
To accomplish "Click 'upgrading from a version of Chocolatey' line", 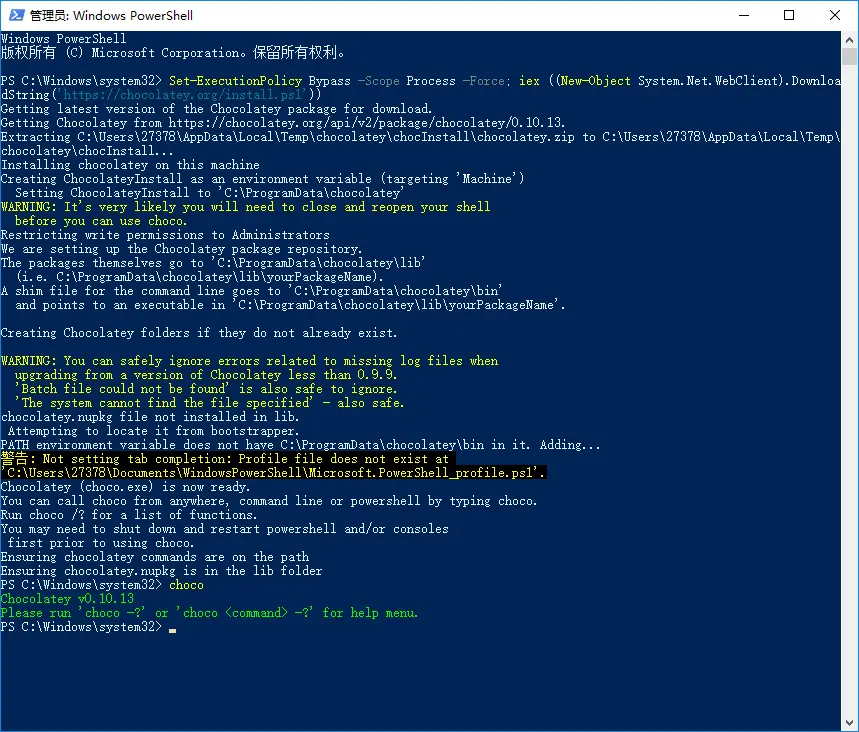I will point(206,375).
